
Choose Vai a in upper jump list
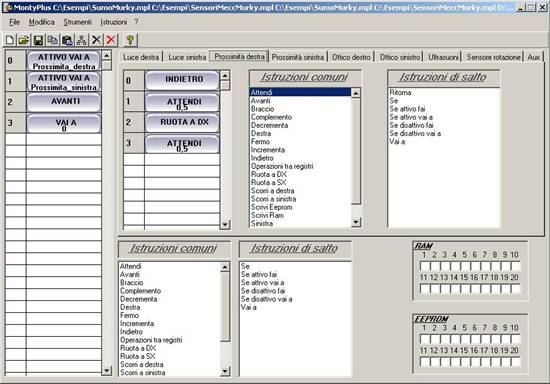[397, 142]
